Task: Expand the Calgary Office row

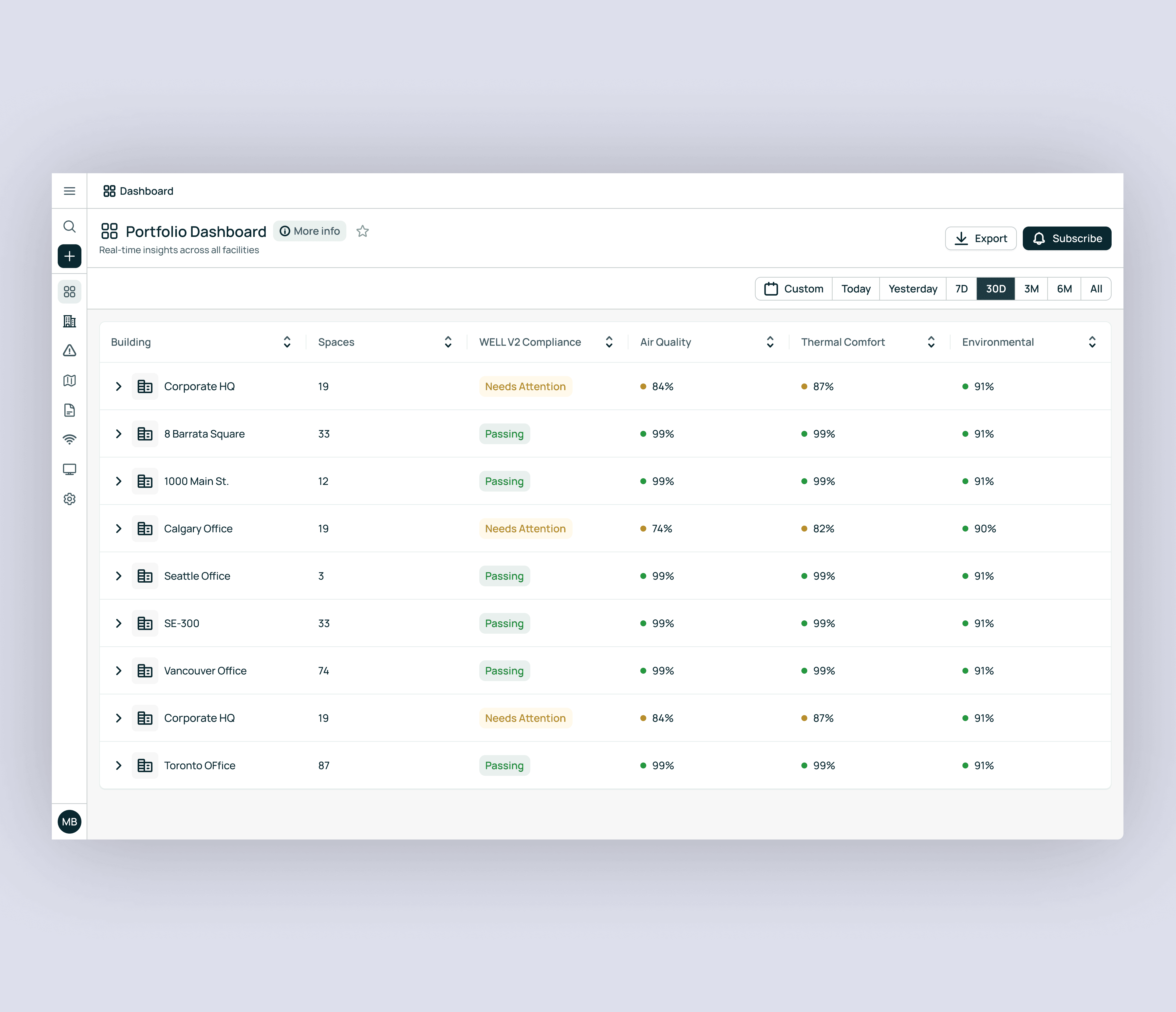Action: point(119,528)
